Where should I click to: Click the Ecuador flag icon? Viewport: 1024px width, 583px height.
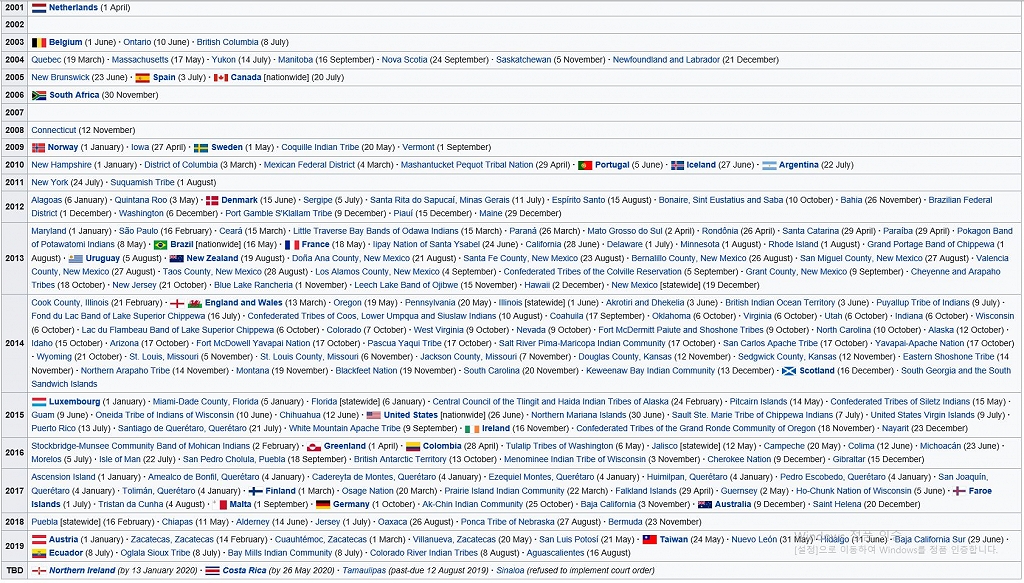click(39, 553)
